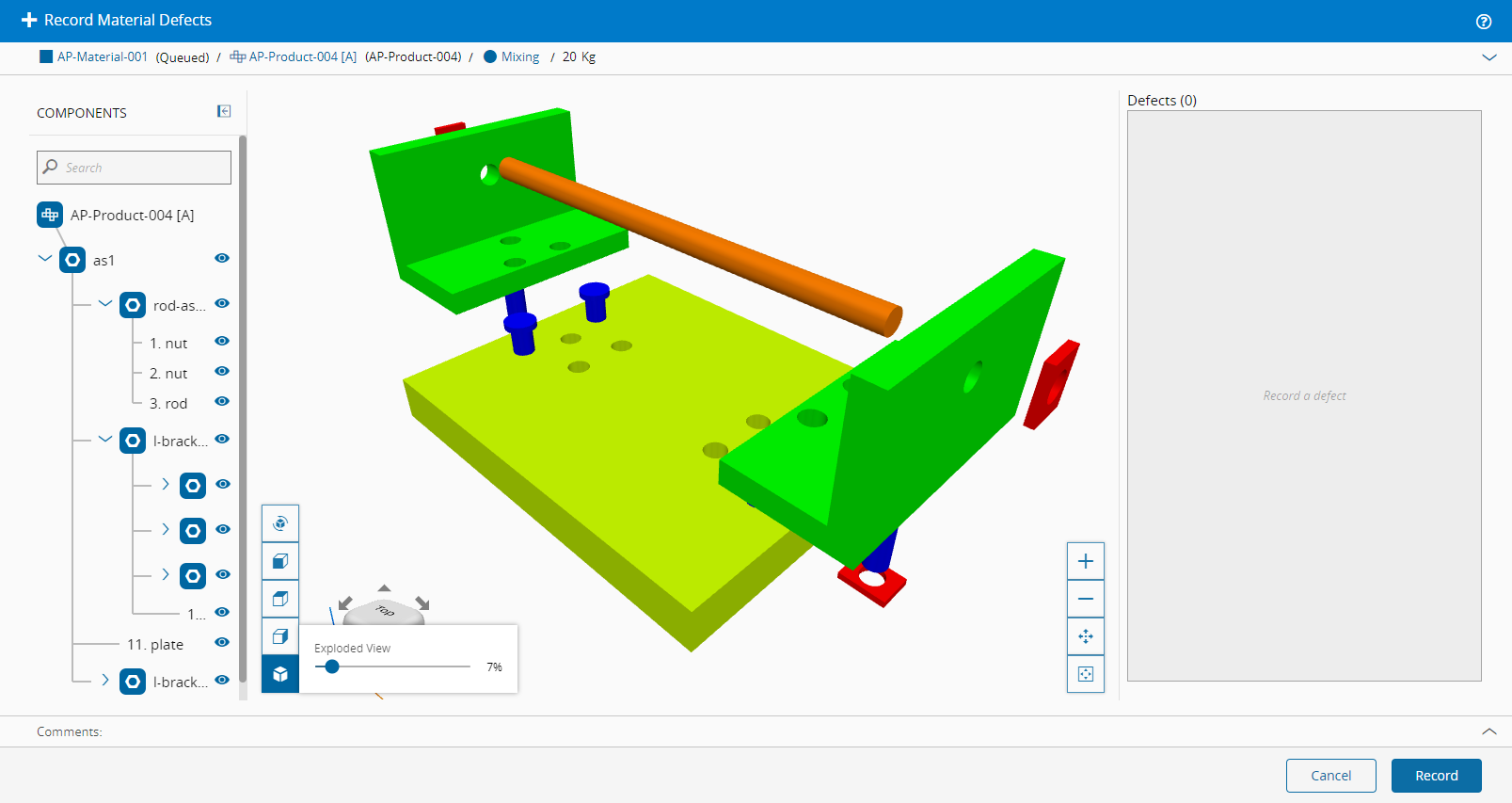
Task: Toggle visibility of the rod-as... assembly
Action: (x=222, y=303)
